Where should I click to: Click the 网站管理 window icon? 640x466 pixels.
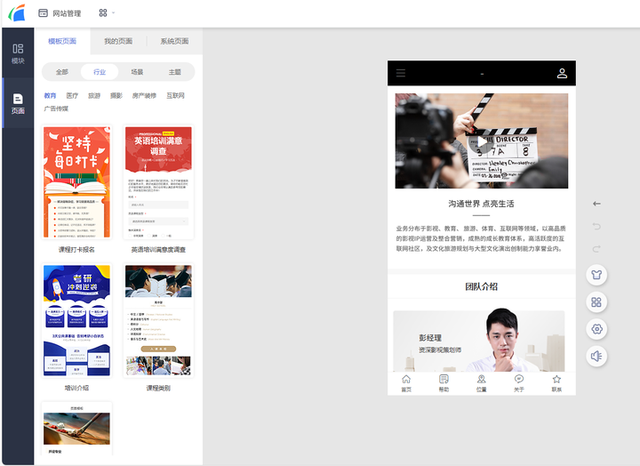coord(43,13)
